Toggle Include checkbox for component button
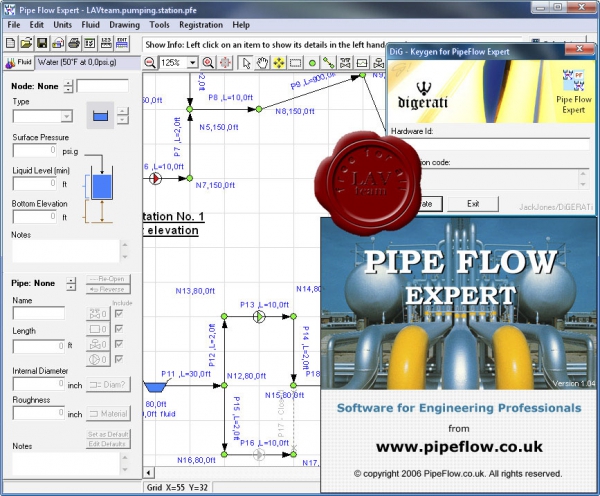The image size is (600, 496). point(119,329)
